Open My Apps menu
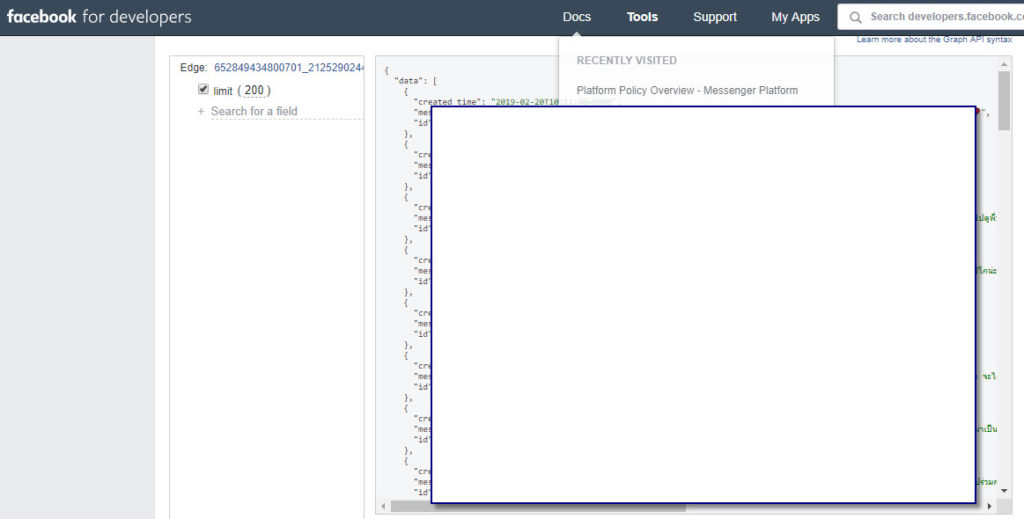1024x519 pixels. pyautogui.click(x=795, y=17)
